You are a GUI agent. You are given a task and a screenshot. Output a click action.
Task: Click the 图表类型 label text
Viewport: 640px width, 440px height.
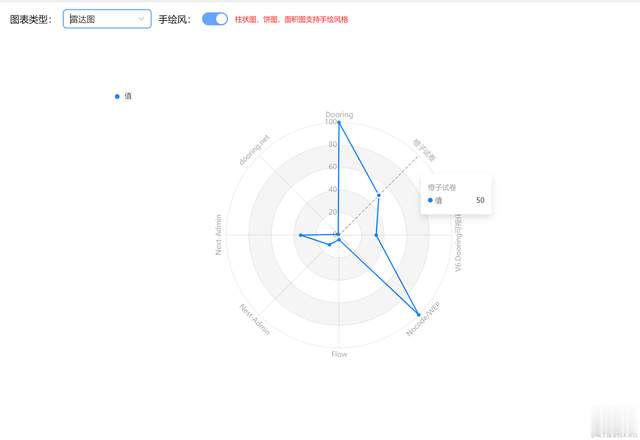click(31, 19)
